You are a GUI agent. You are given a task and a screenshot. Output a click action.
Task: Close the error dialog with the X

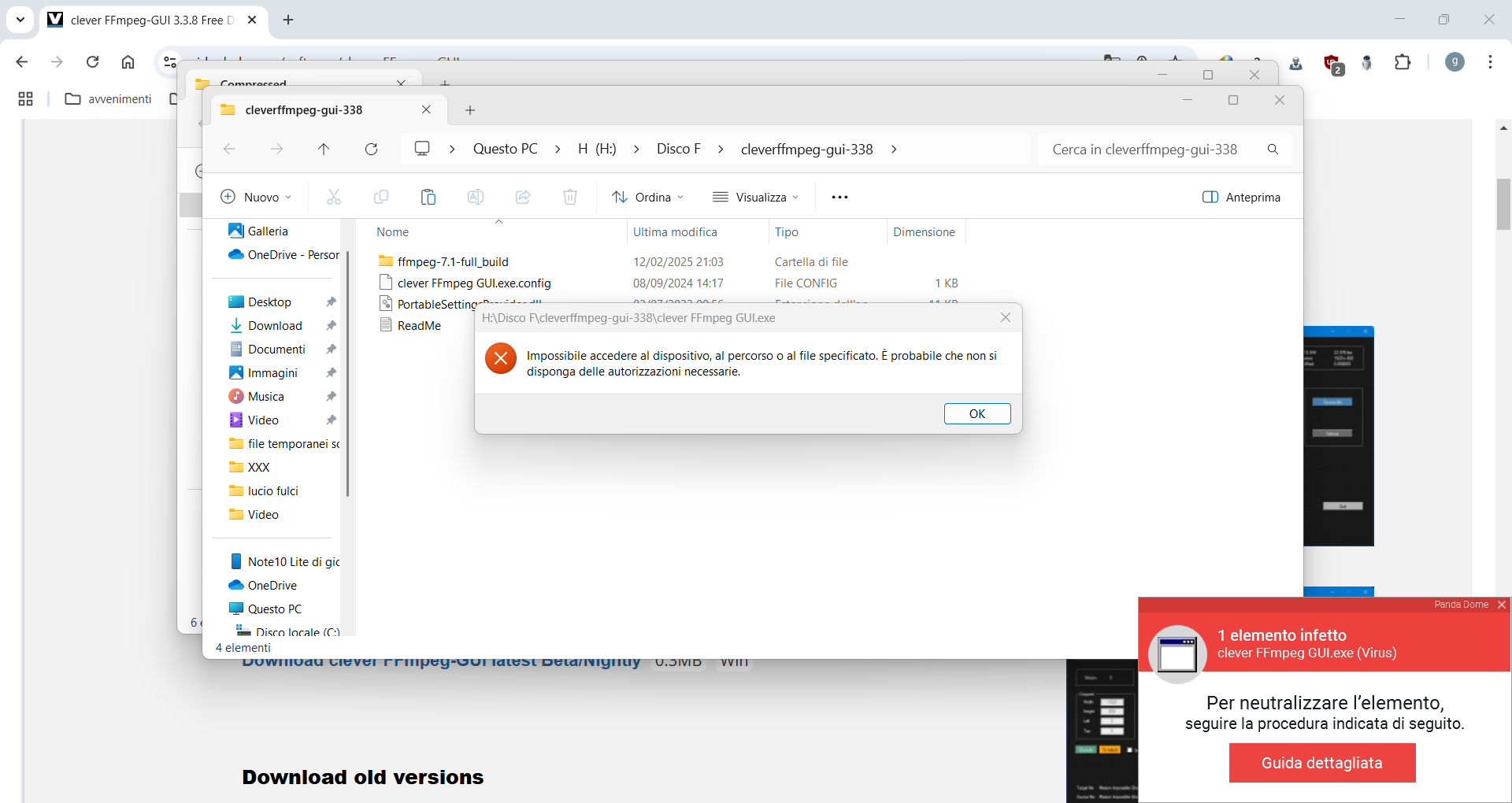tap(1006, 317)
